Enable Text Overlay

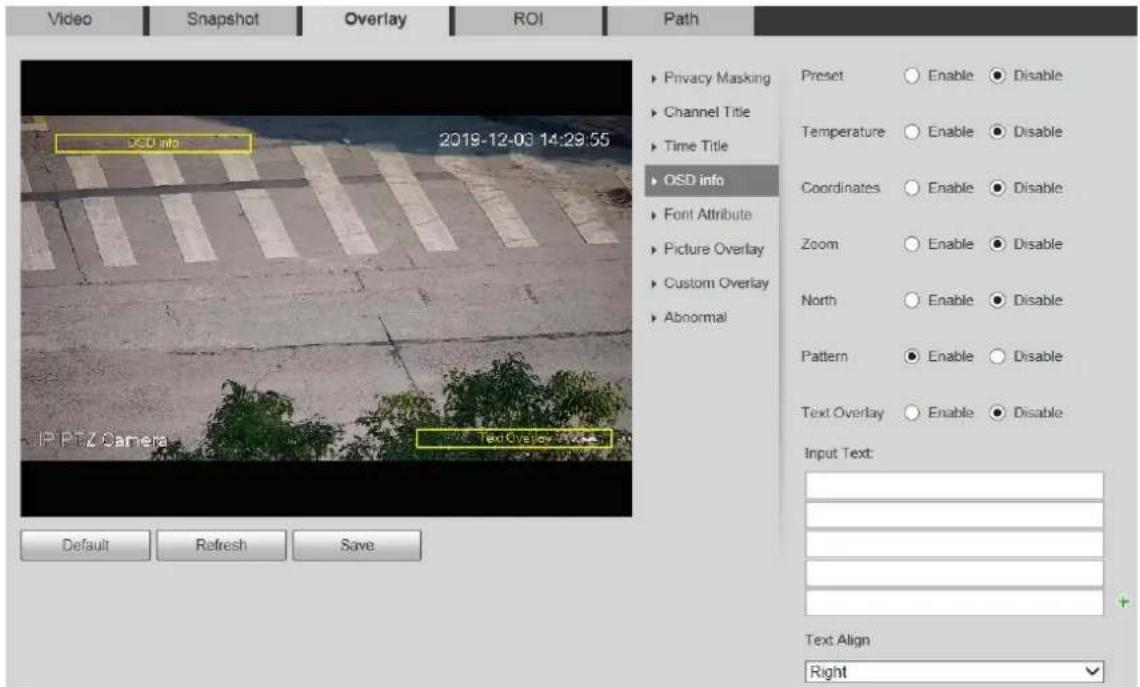[x=912, y=413]
